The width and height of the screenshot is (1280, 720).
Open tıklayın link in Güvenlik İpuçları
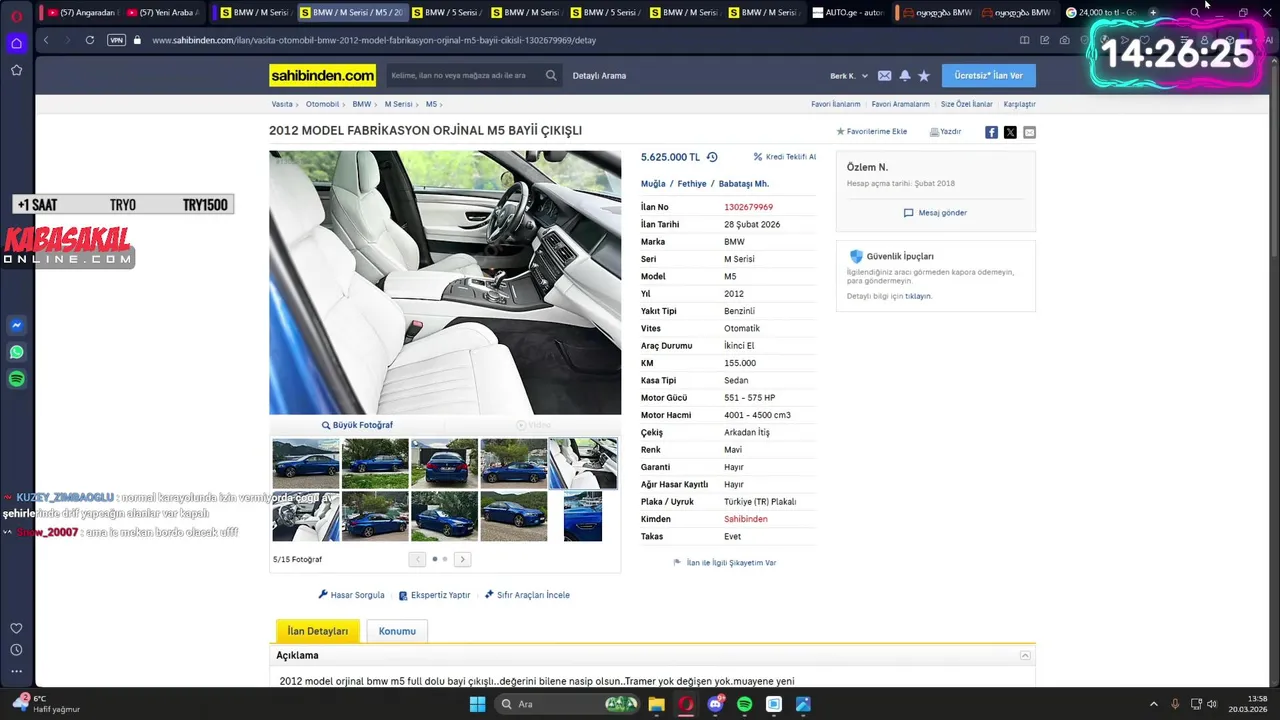point(918,296)
